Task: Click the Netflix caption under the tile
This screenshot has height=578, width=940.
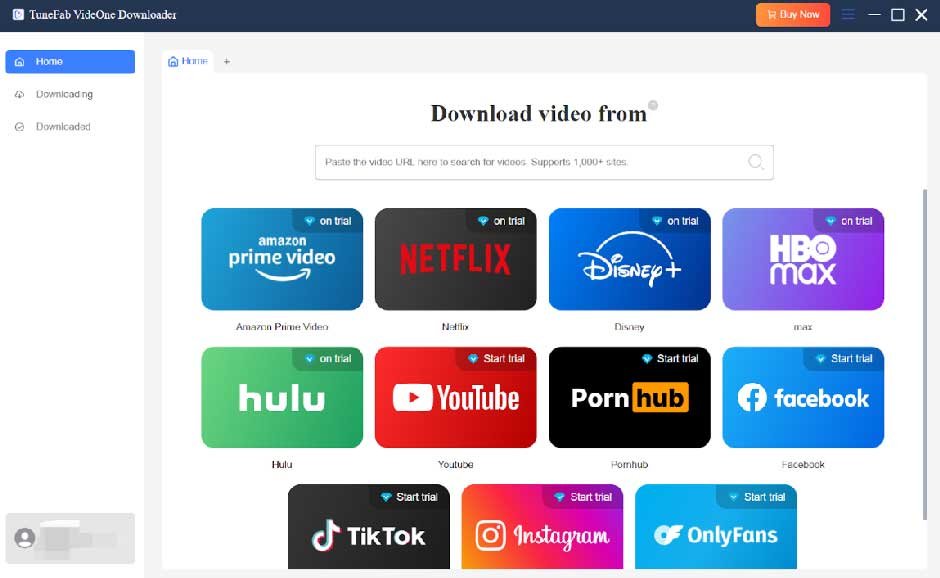Action: pos(455,327)
